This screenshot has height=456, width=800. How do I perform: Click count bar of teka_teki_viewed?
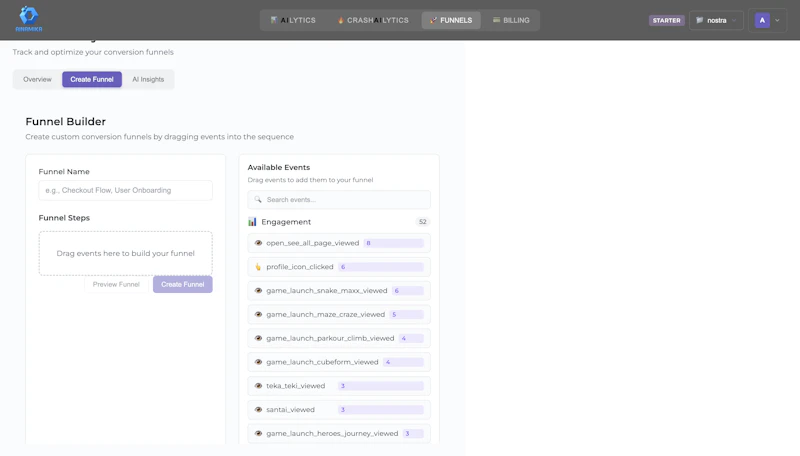click(381, 386)
